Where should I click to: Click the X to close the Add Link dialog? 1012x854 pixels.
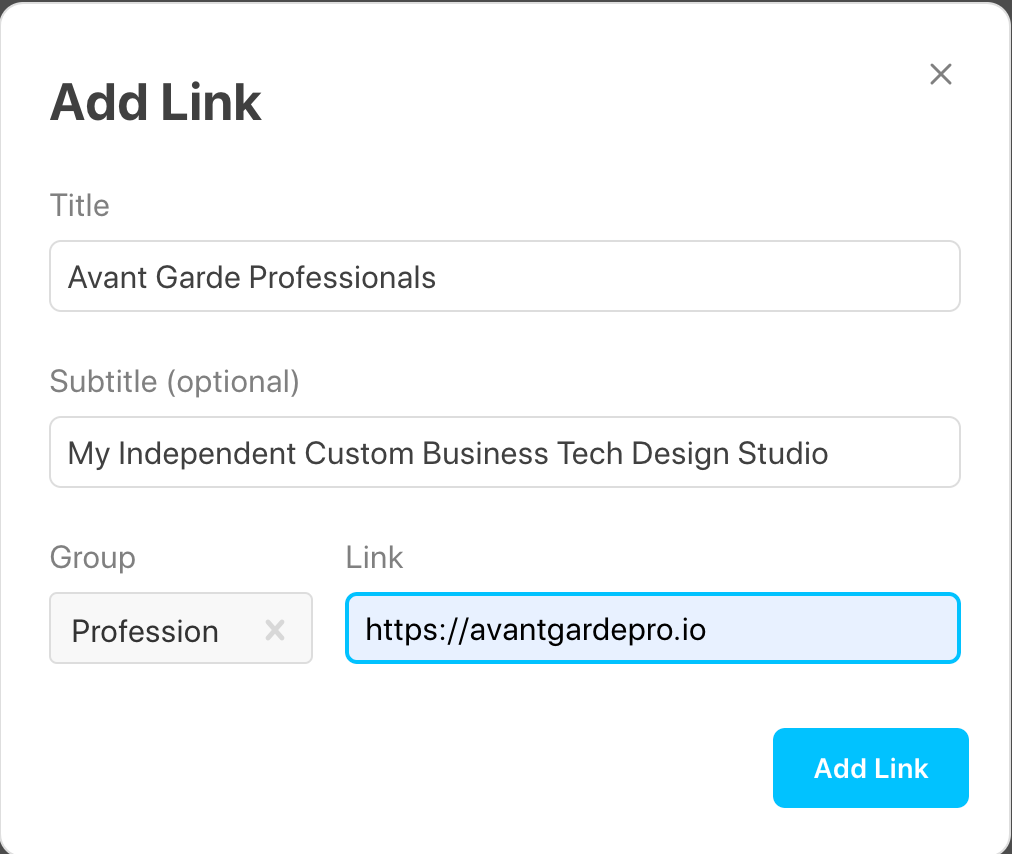941,74
